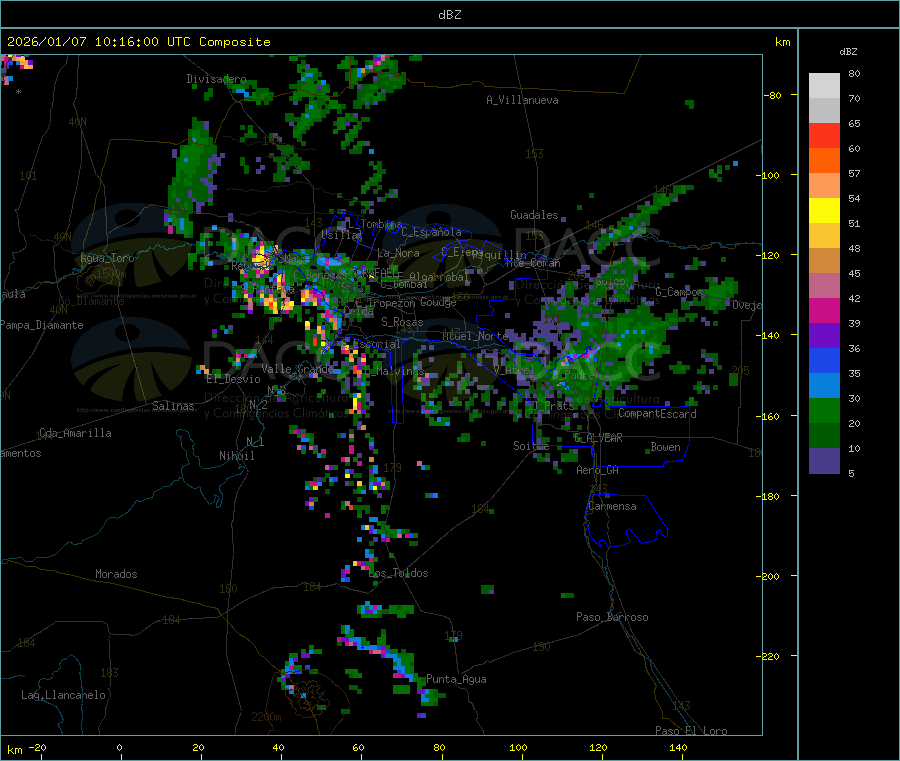Click the Los_Toldos label

click(x=398, y=573)
